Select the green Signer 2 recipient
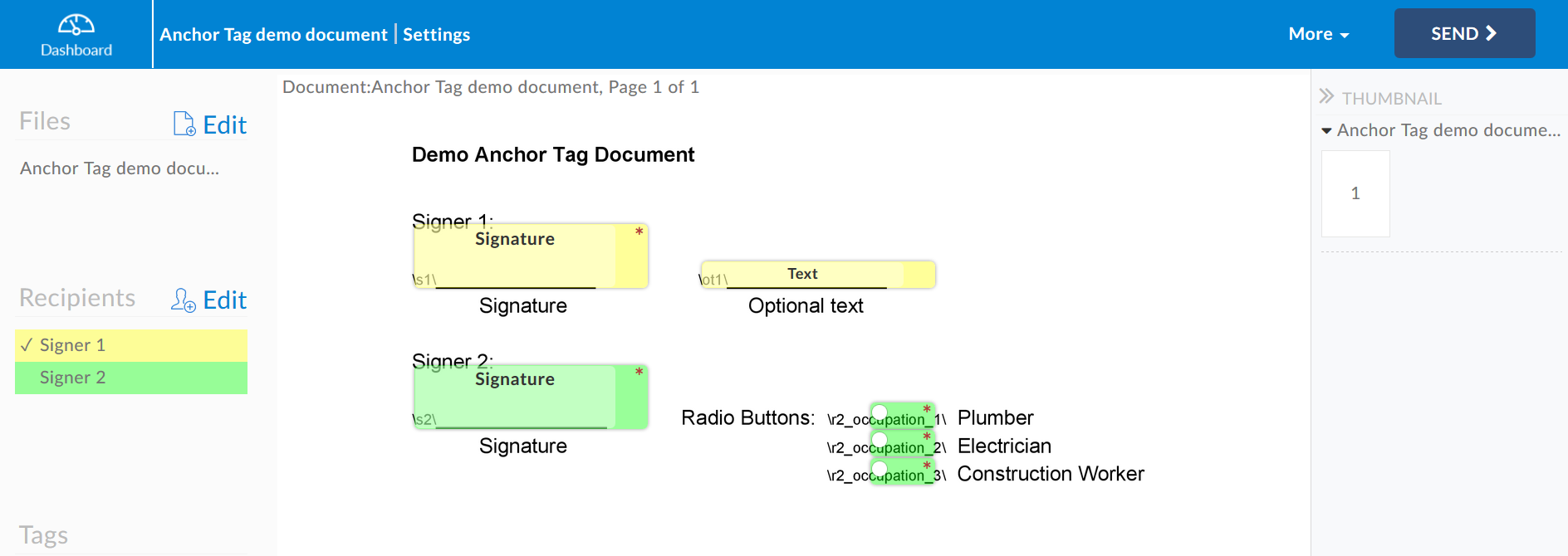 pos(131,378)
